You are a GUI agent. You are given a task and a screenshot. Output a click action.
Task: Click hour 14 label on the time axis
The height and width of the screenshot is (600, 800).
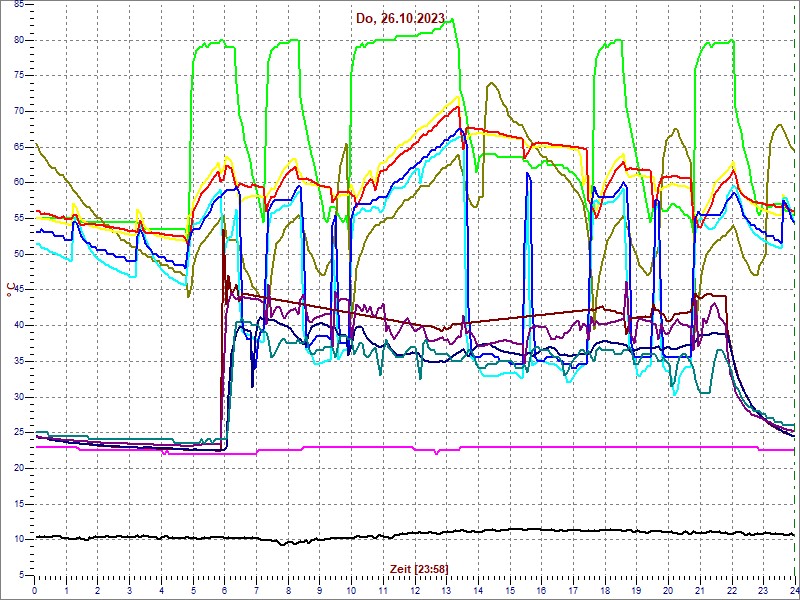(x=478, y=590)
